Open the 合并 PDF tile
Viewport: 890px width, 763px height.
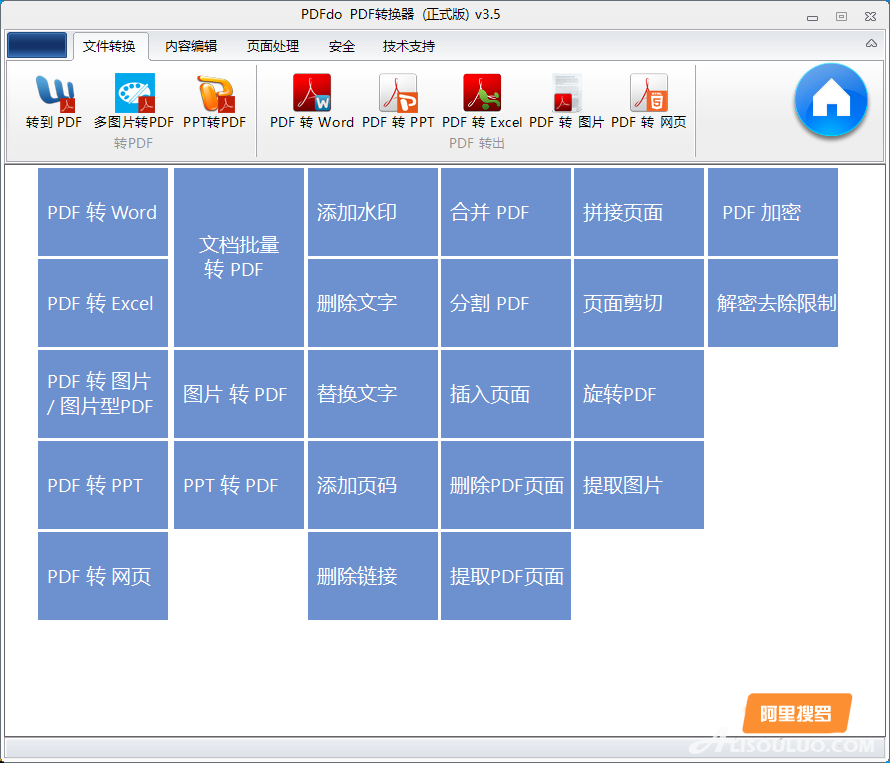tap(506, 212)
